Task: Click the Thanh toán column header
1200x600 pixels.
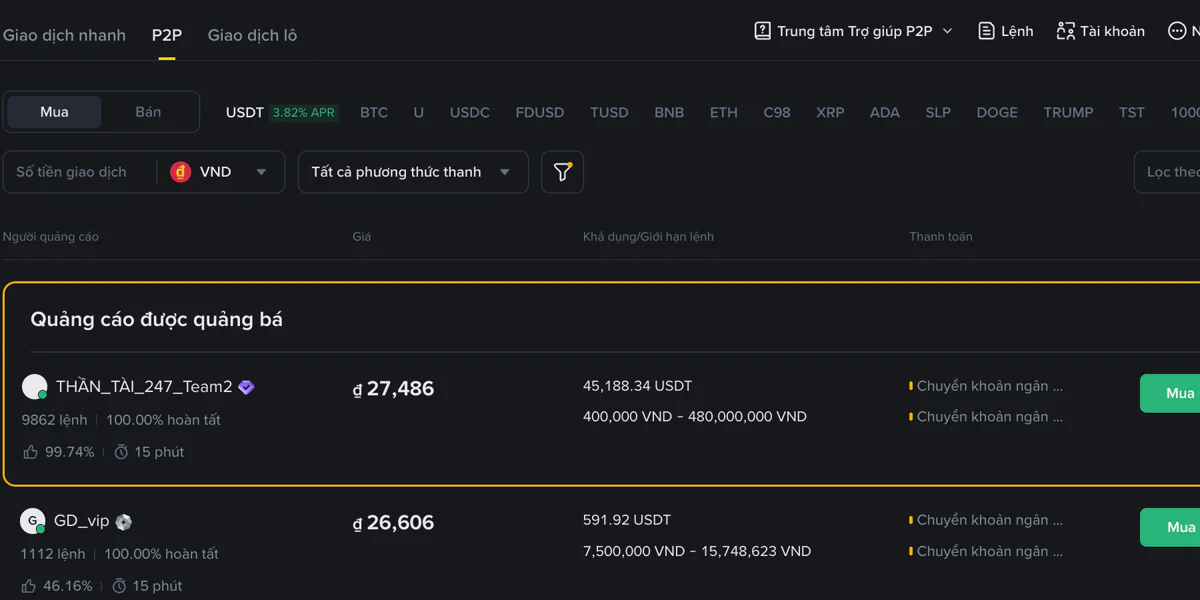Action: coord(941,237)
